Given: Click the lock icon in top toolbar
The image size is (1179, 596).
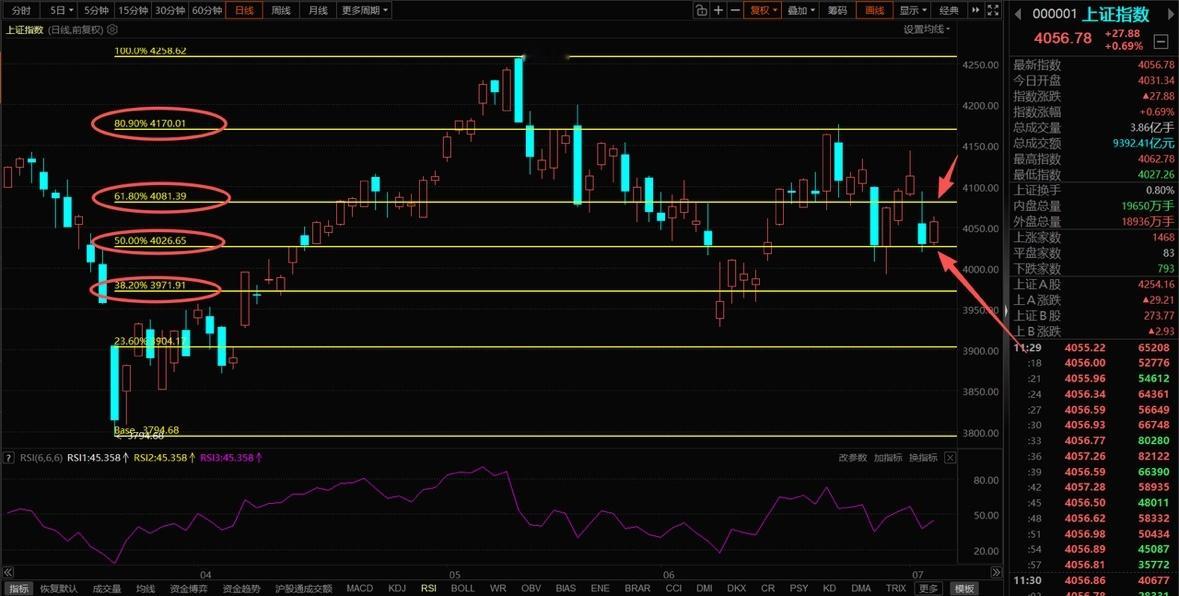Looking at the screenshot, I should click(x=702, y=11).
